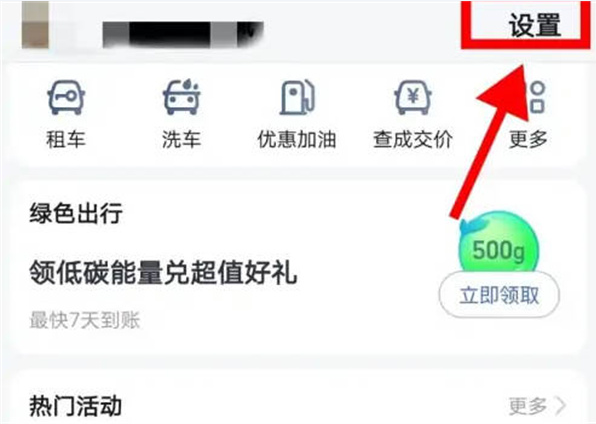Click the user profile avatar
The height and width of the screenshot is (424, 596).
tap(35, 25)
